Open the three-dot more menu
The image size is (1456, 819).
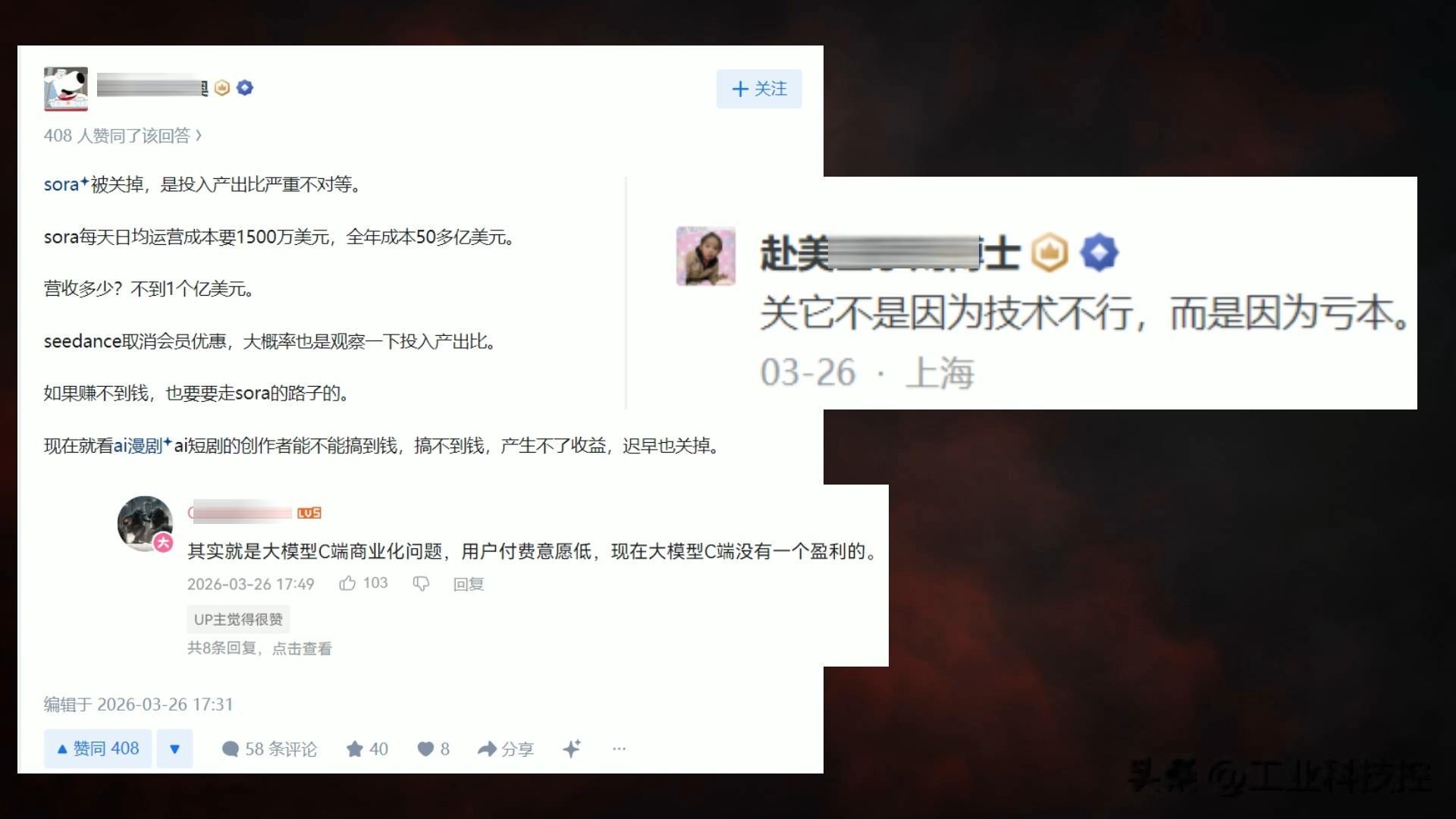619,748
